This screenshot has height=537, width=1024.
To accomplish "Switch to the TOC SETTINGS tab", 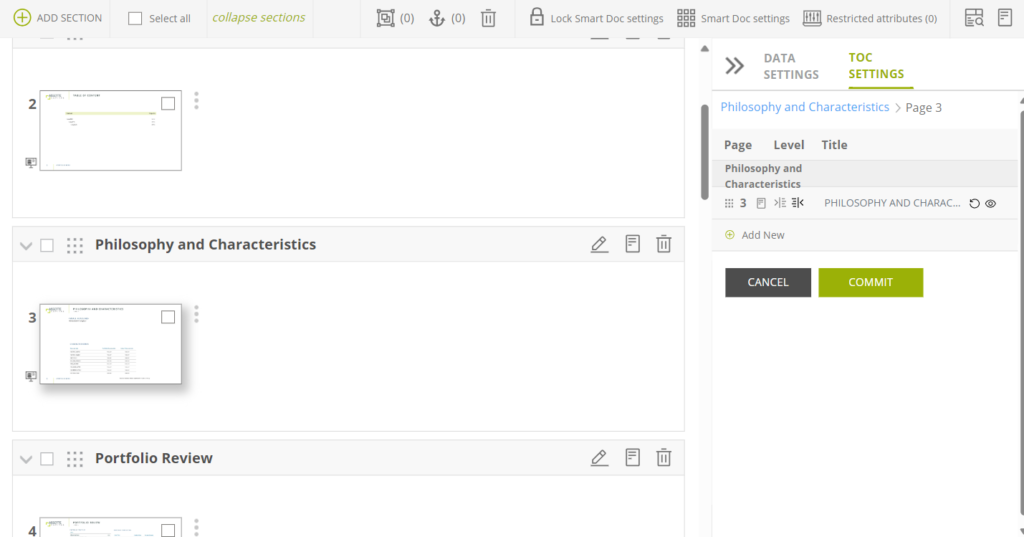I will coord(876,65).
